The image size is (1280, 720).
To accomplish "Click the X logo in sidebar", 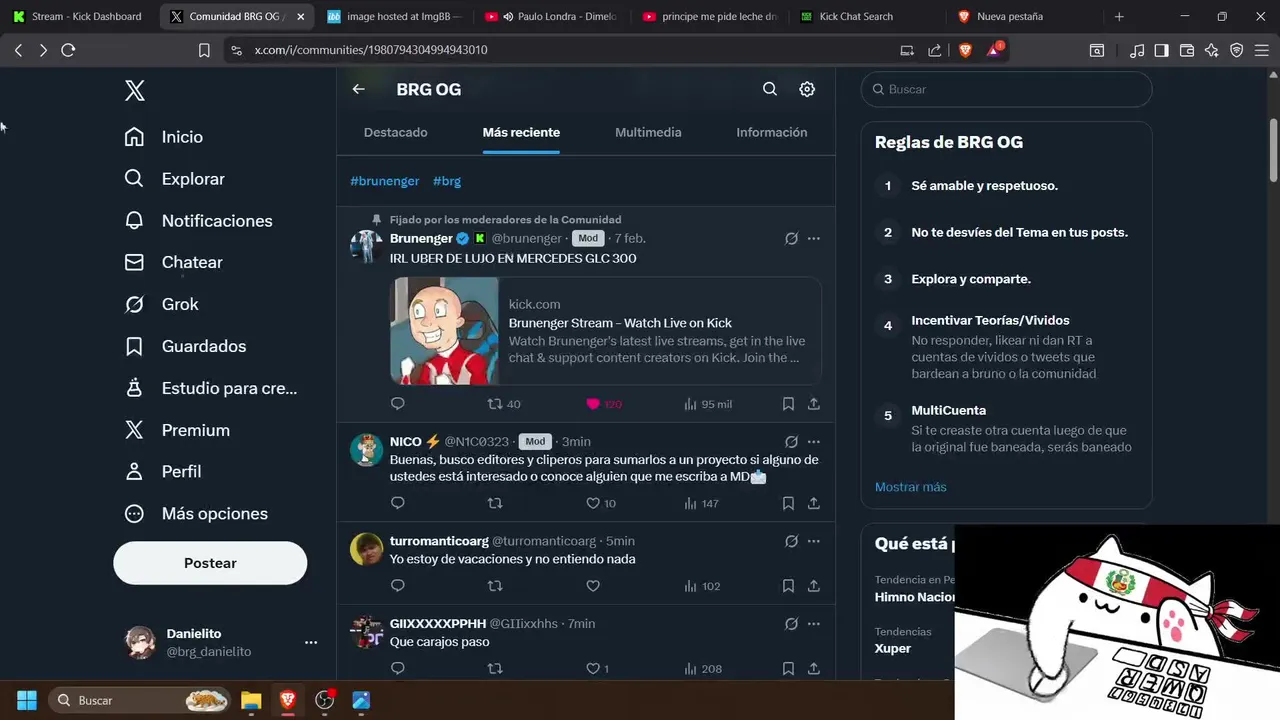I will click(135, 91).
